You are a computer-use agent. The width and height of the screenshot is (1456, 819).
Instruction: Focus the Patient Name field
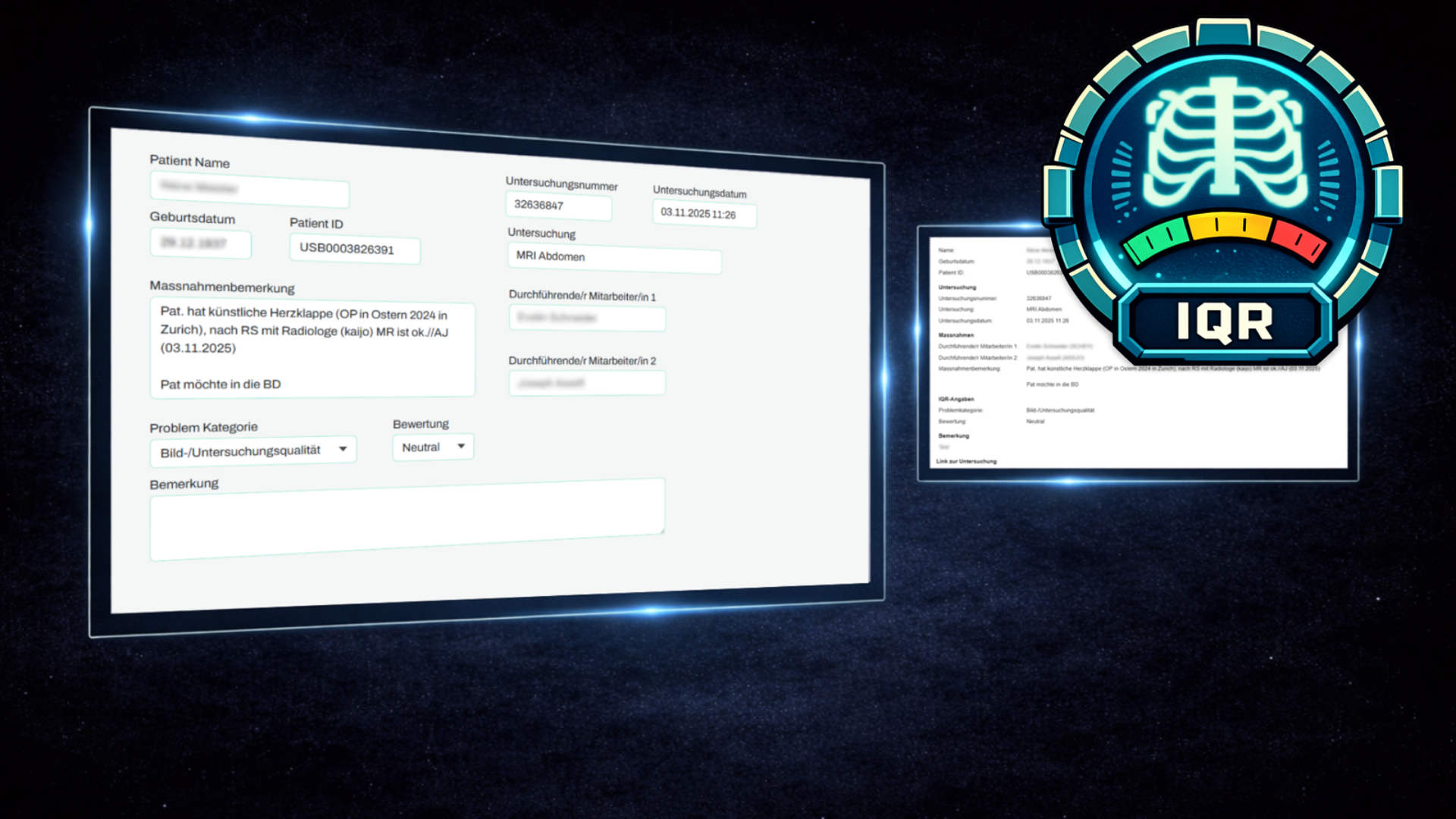(x=249, y=190)
